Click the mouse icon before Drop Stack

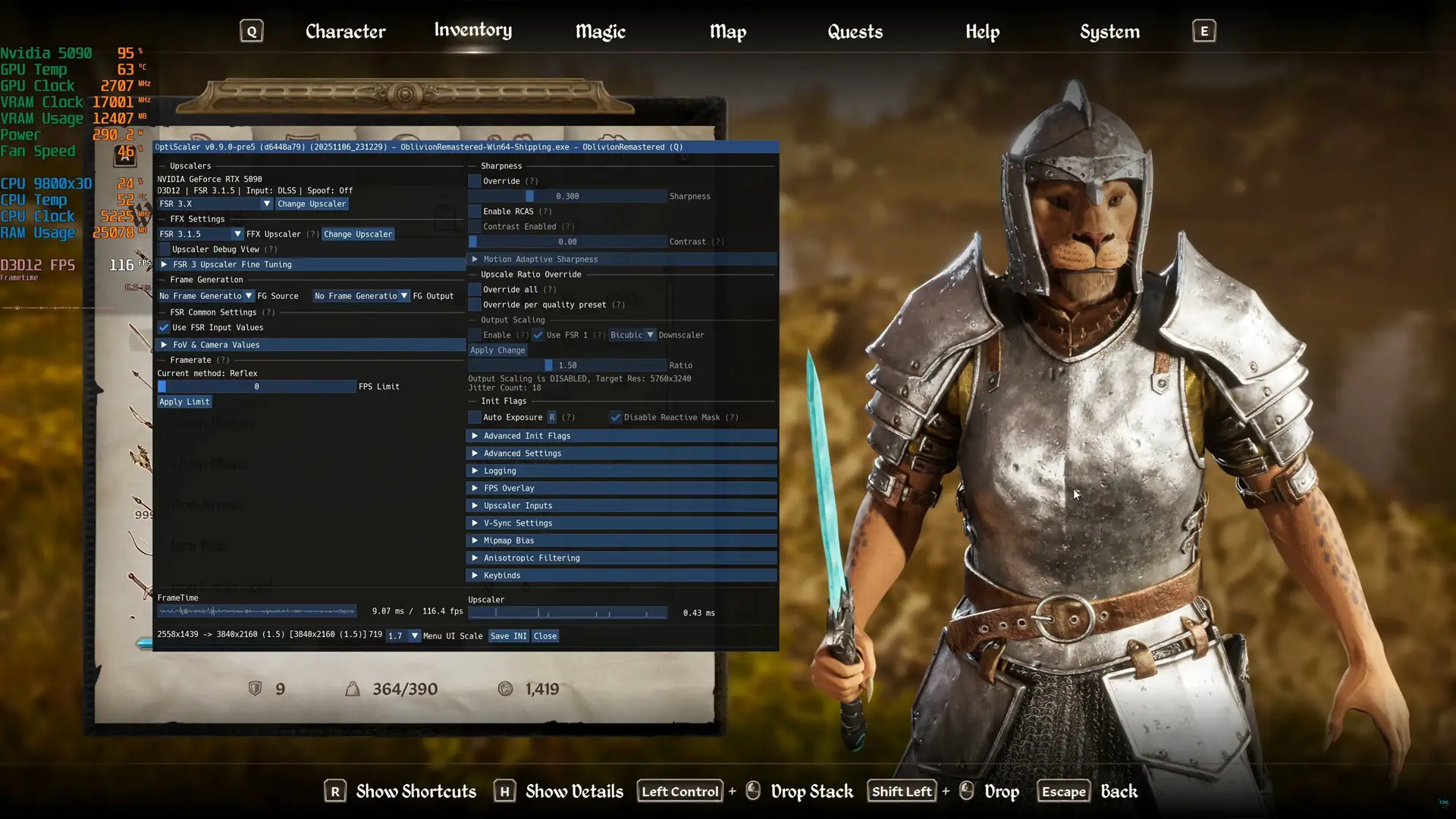753,791
